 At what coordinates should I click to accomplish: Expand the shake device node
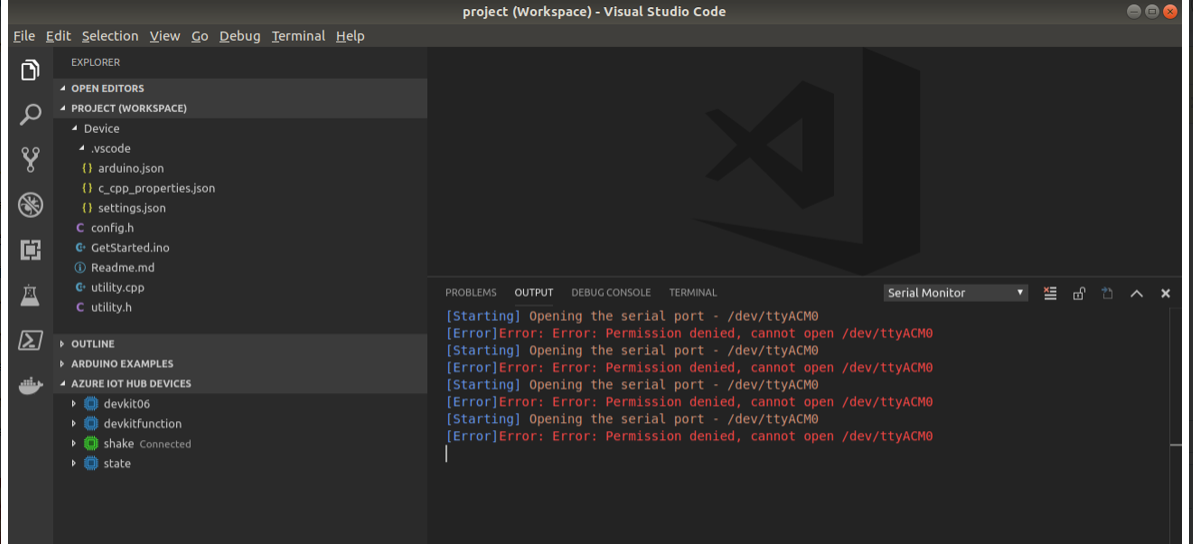point(74,444)
